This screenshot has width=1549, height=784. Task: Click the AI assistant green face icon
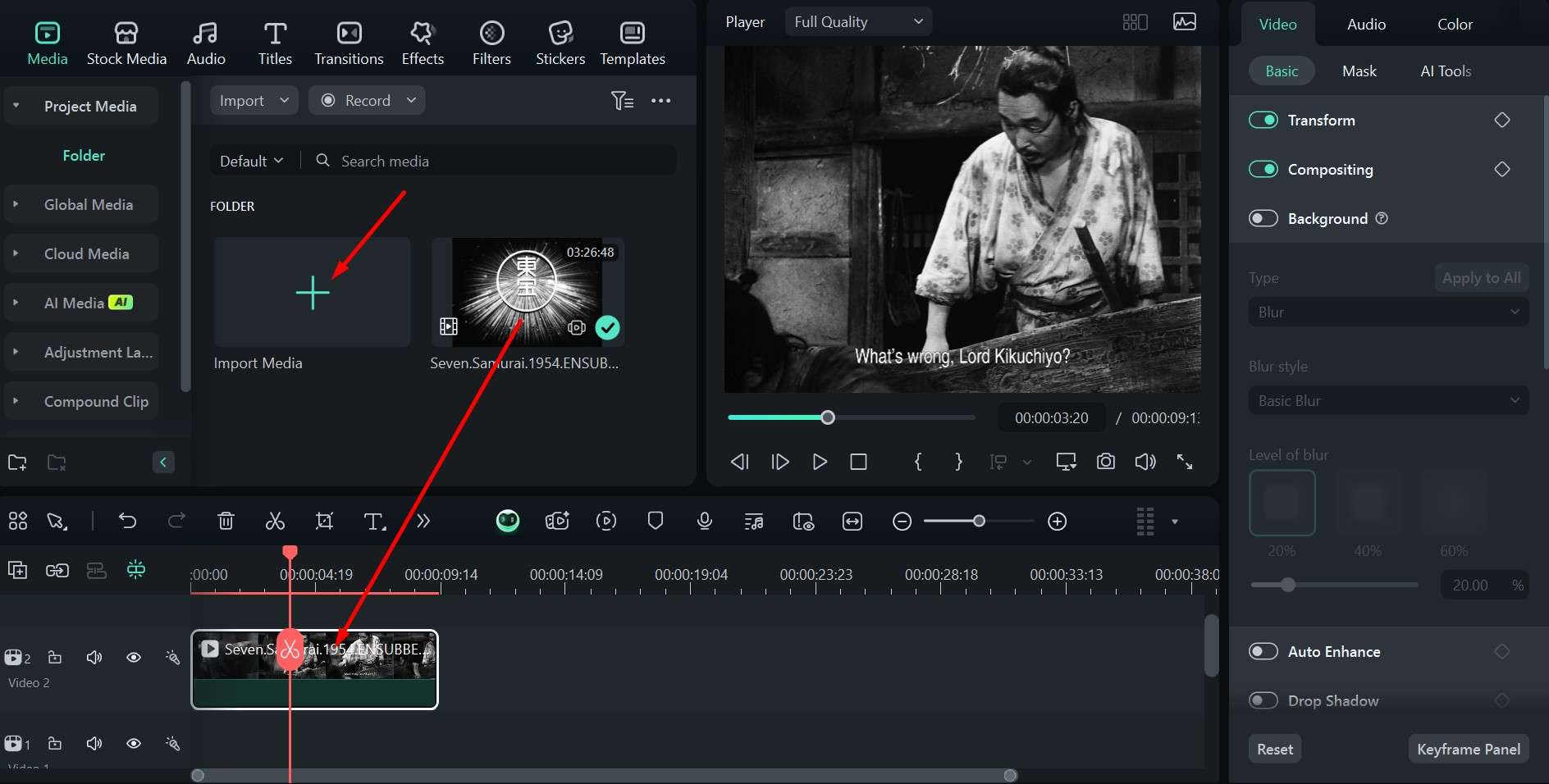point(508,521)
